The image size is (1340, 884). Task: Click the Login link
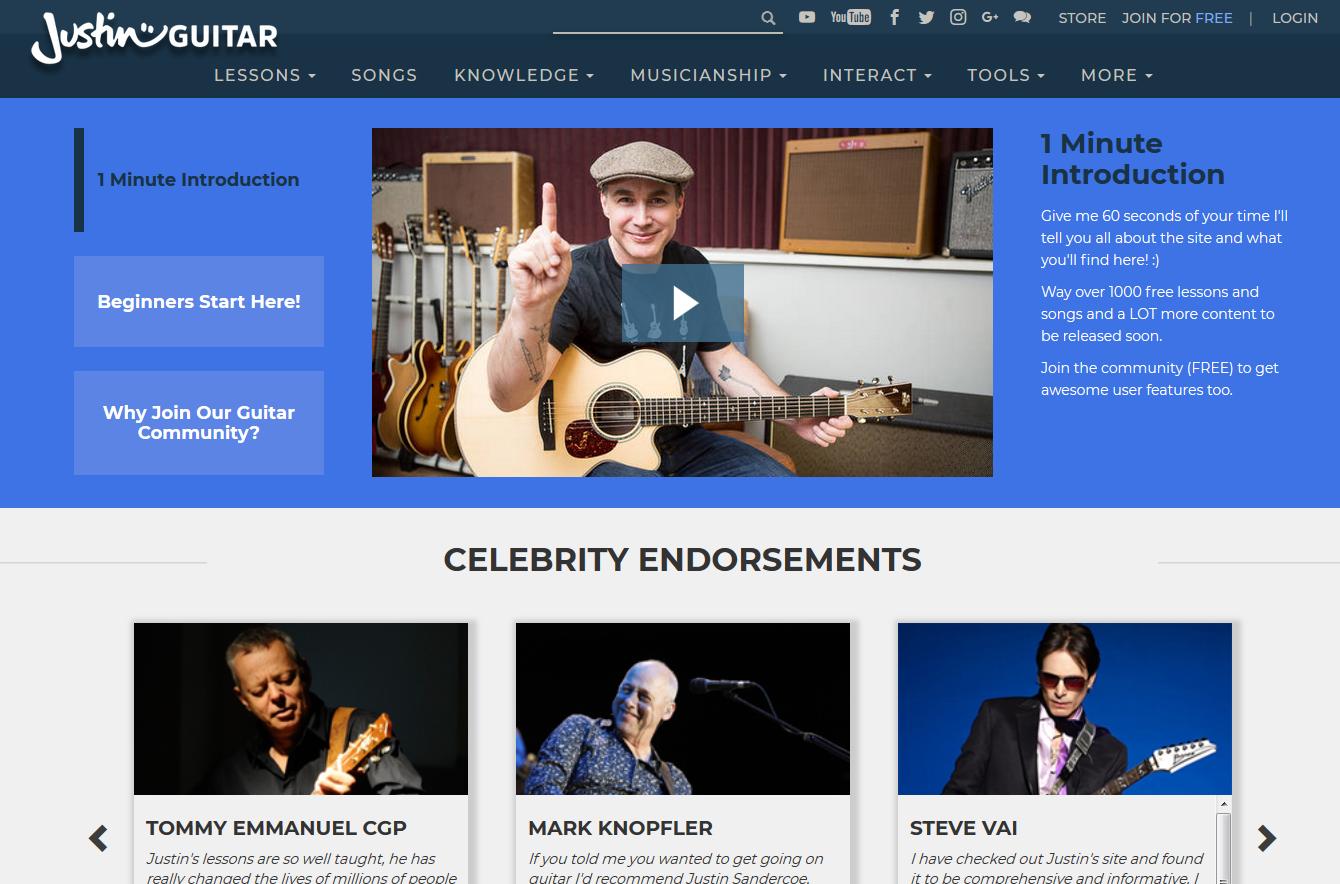coord(1295,18)
